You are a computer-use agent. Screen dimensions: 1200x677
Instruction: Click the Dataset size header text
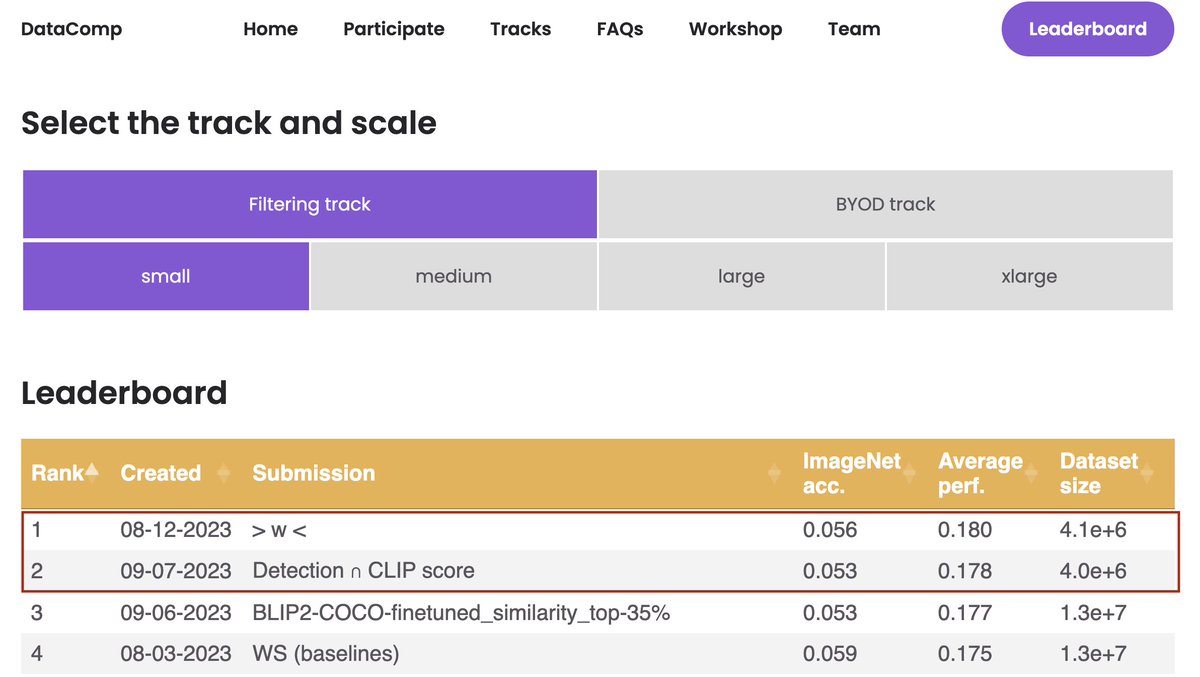1099,473
